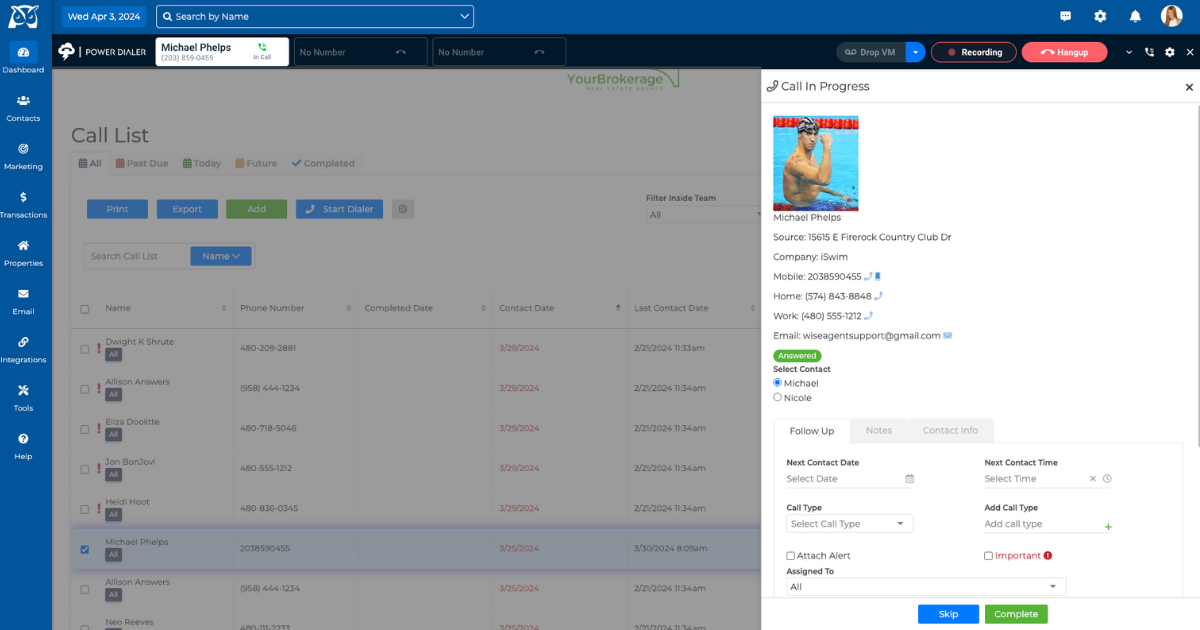
Task: Click the Wise Agent owl logo
Action: tap(23, 16)
